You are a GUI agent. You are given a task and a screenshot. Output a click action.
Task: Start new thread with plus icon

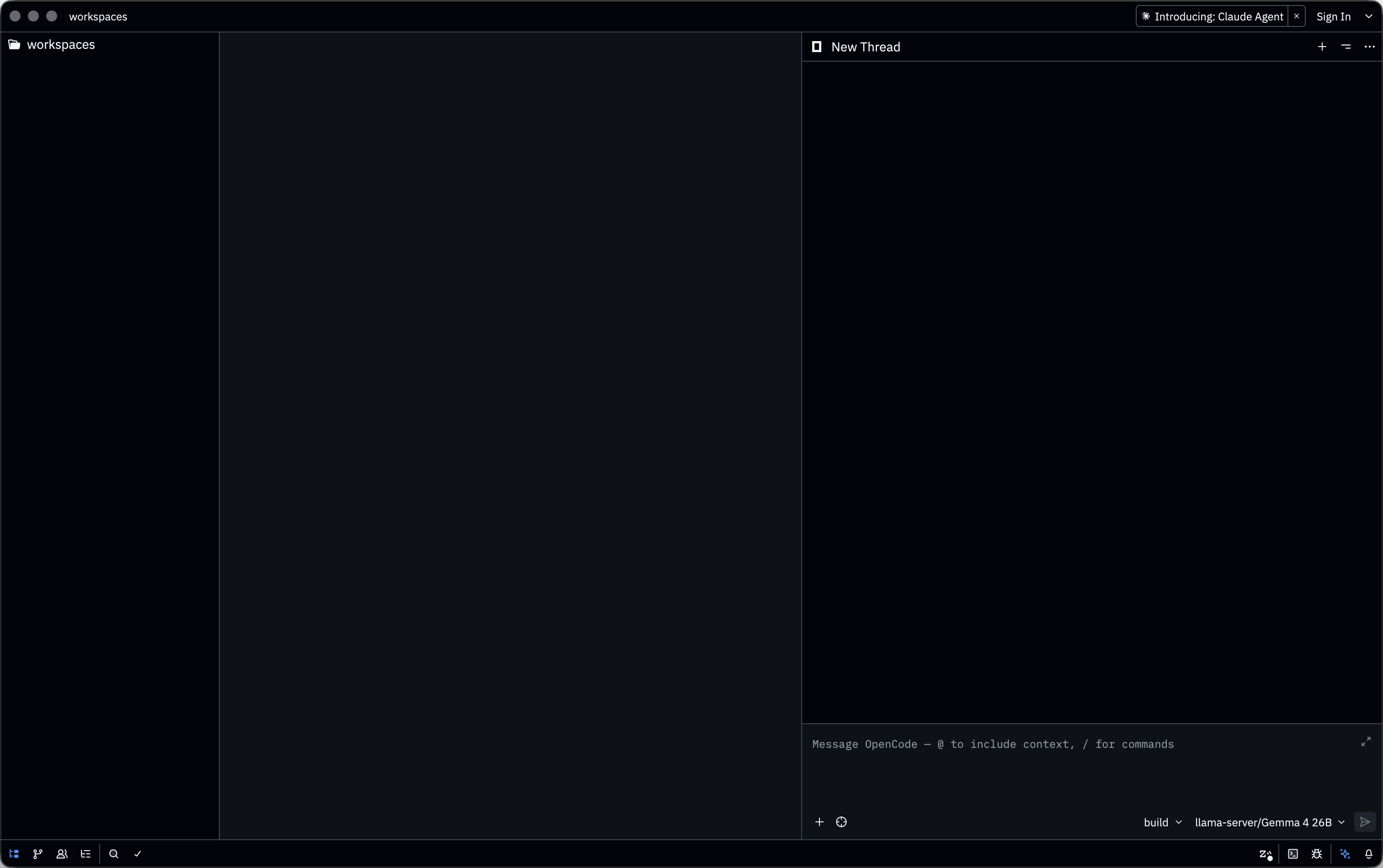click(x=1322, y=47)
